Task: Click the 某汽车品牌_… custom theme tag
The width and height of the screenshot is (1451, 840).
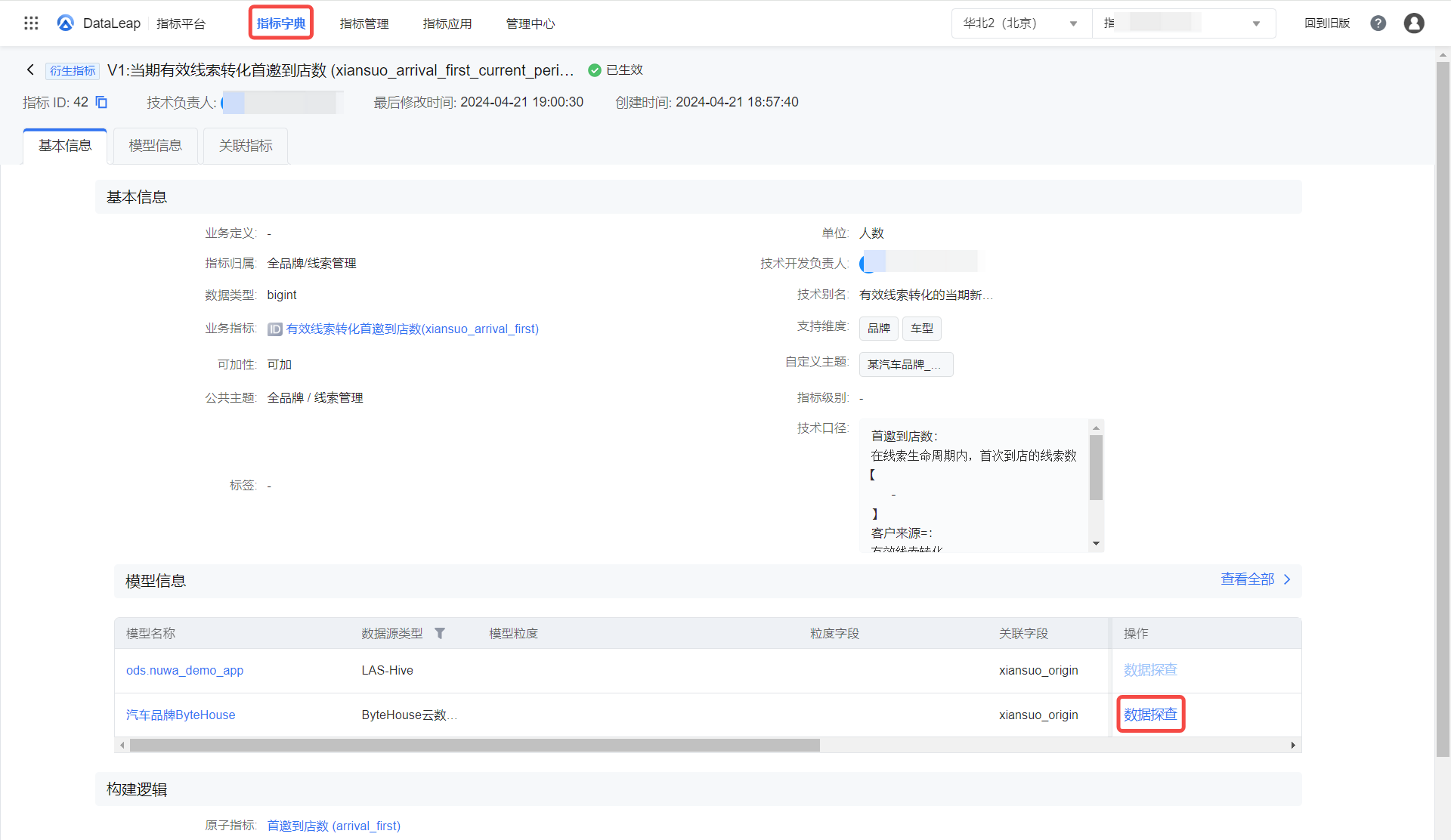Action: point(906,364)
